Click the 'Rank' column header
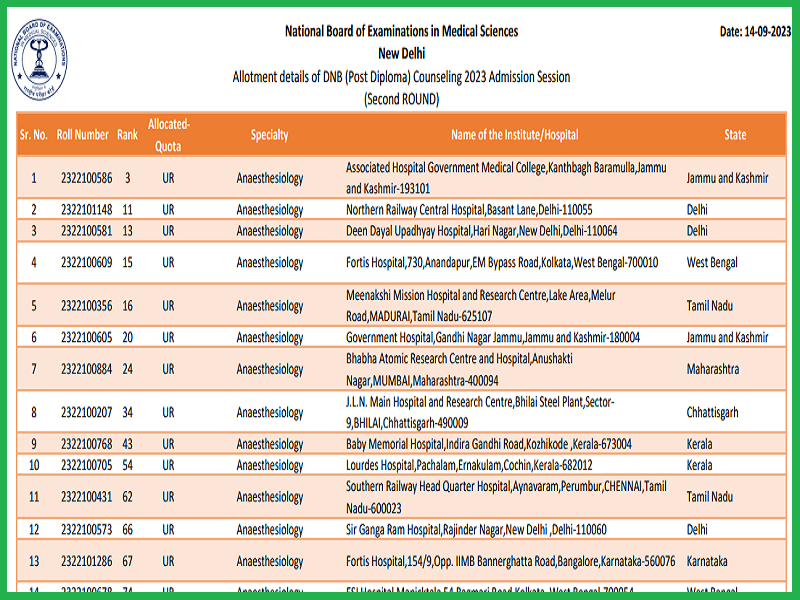The height and width of the screenshot is (600, 800). 128,135
